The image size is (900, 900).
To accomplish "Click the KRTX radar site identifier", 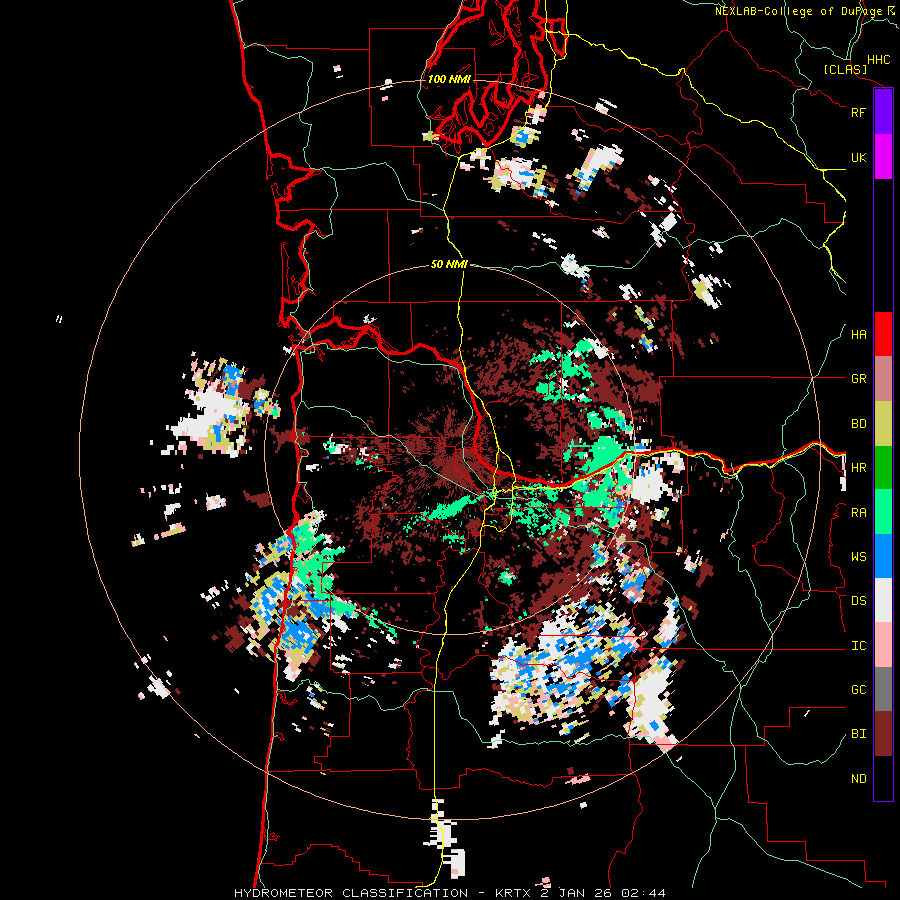I will (514, 893).
